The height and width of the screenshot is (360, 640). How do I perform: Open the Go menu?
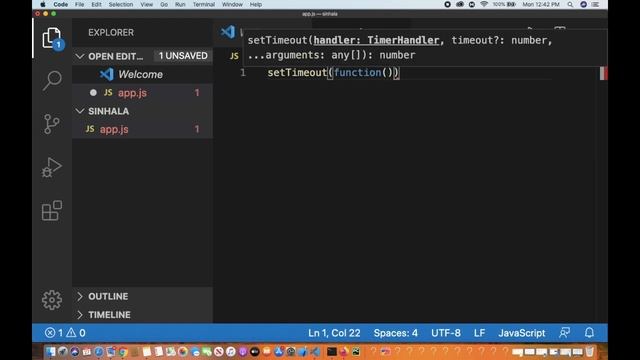pyautogui.click(x=164, y=4)
